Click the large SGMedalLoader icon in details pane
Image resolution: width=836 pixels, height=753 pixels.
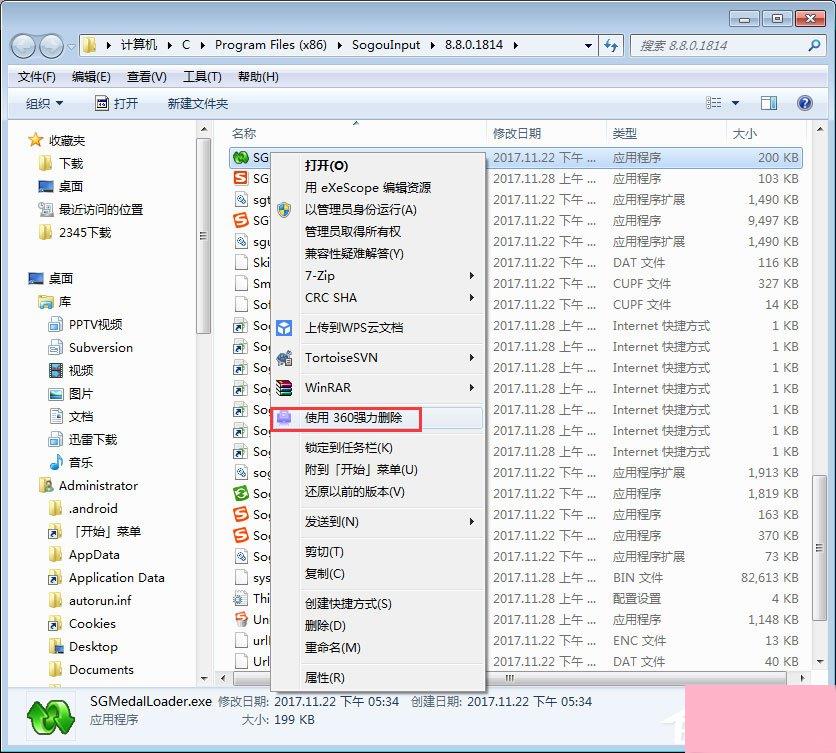[51, 717]
